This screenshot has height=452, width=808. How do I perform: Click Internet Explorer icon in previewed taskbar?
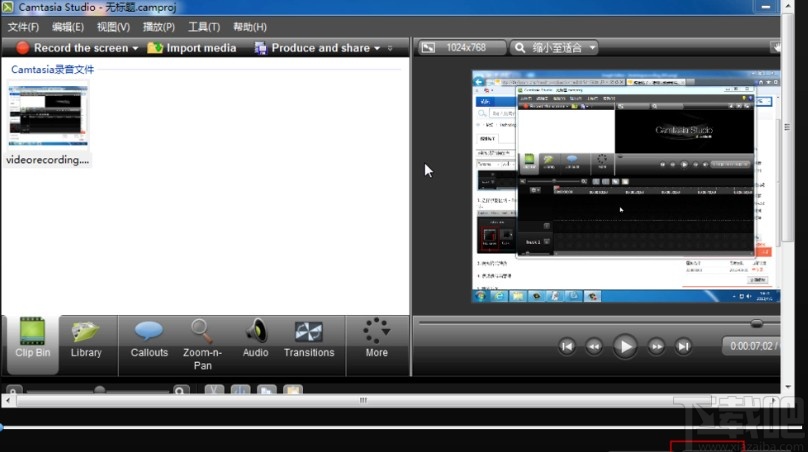tap(499, 296)
